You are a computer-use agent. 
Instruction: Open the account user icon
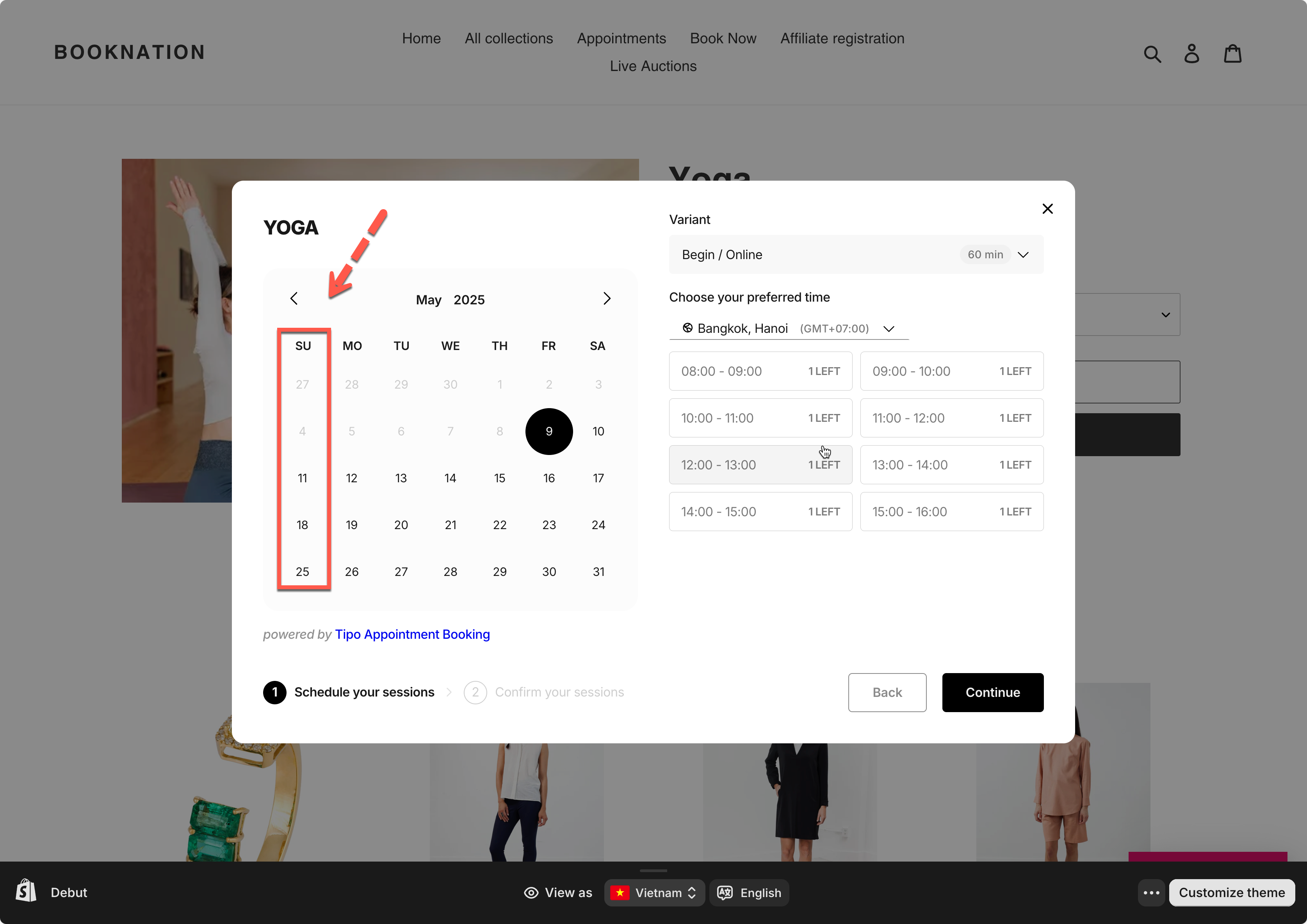click(1191, 53)
